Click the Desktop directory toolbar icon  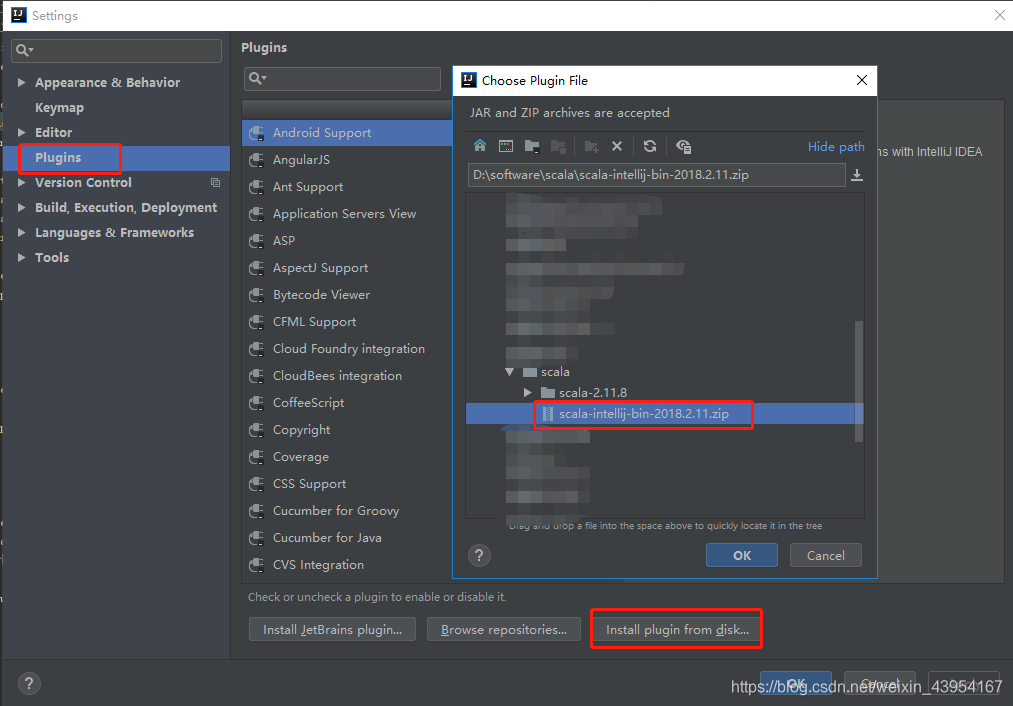pyautogui.click(x=506, y=146)
